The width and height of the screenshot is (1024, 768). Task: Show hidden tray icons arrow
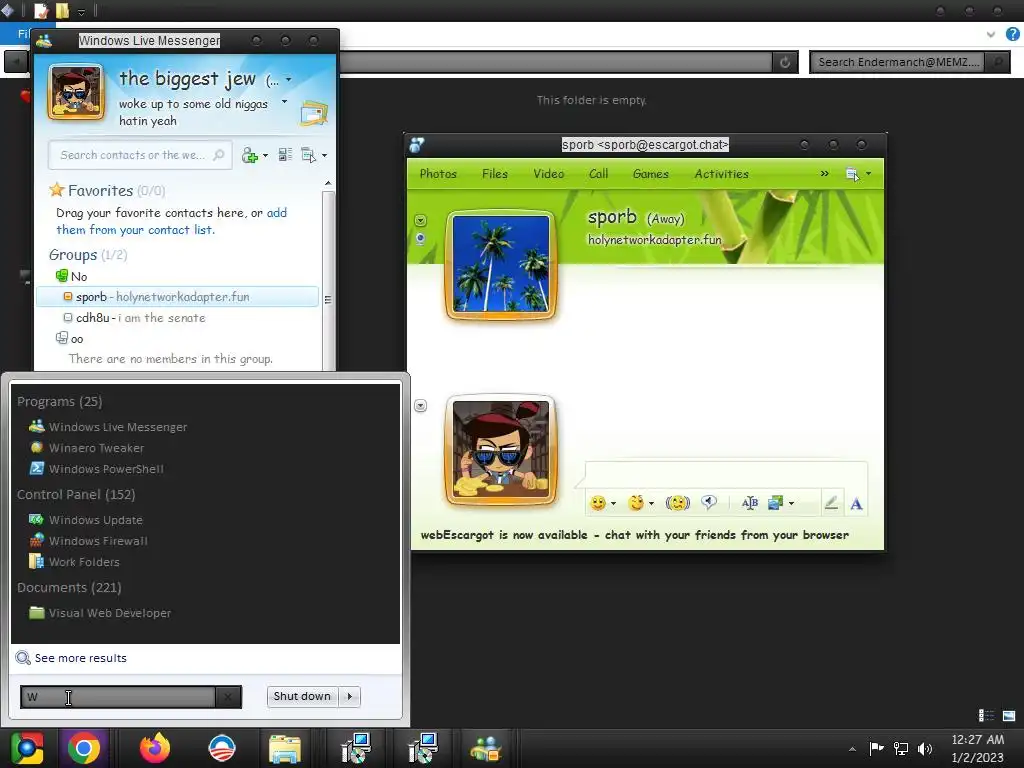click(x=852, y=749)
